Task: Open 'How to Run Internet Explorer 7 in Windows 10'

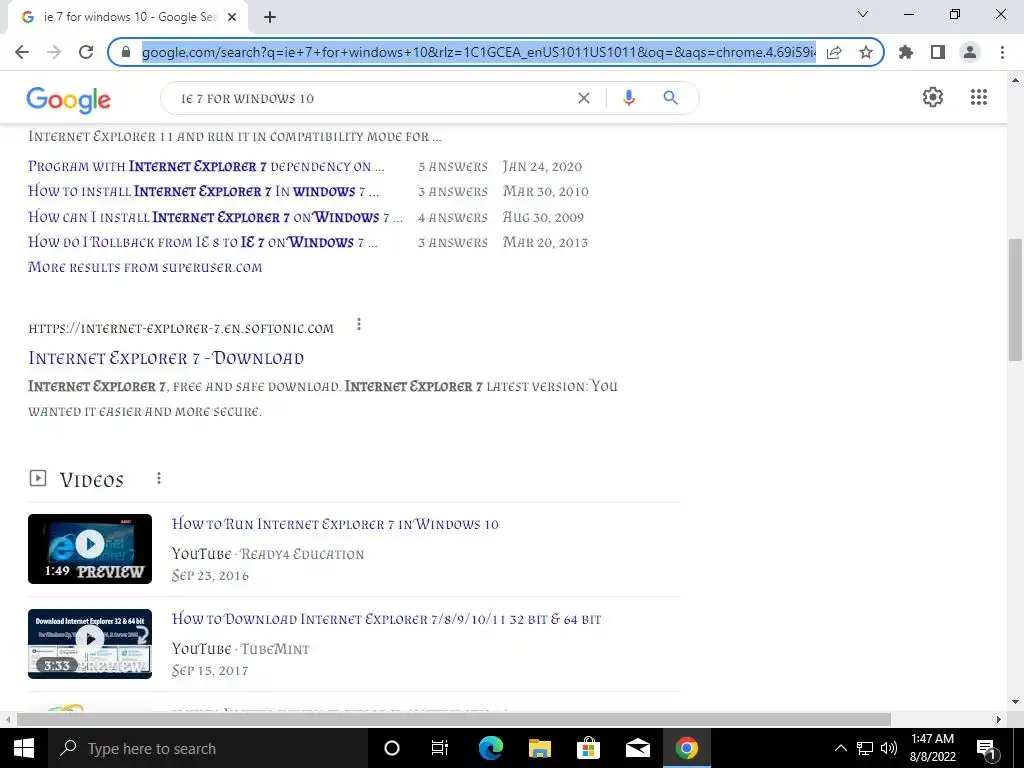Action: pyautogui.click(x=335, y=524)
